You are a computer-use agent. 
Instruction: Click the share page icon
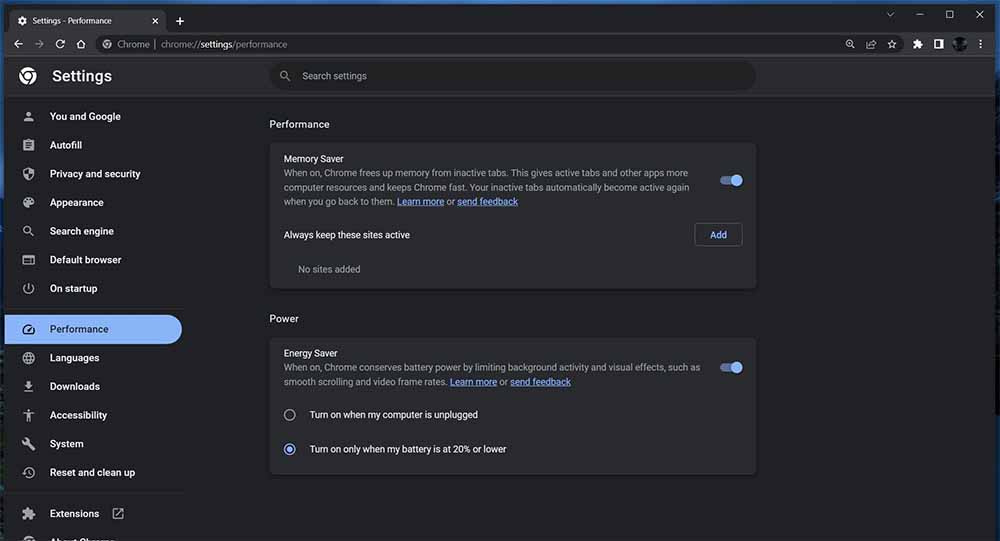pyautogui.click(x=871, y=44)
